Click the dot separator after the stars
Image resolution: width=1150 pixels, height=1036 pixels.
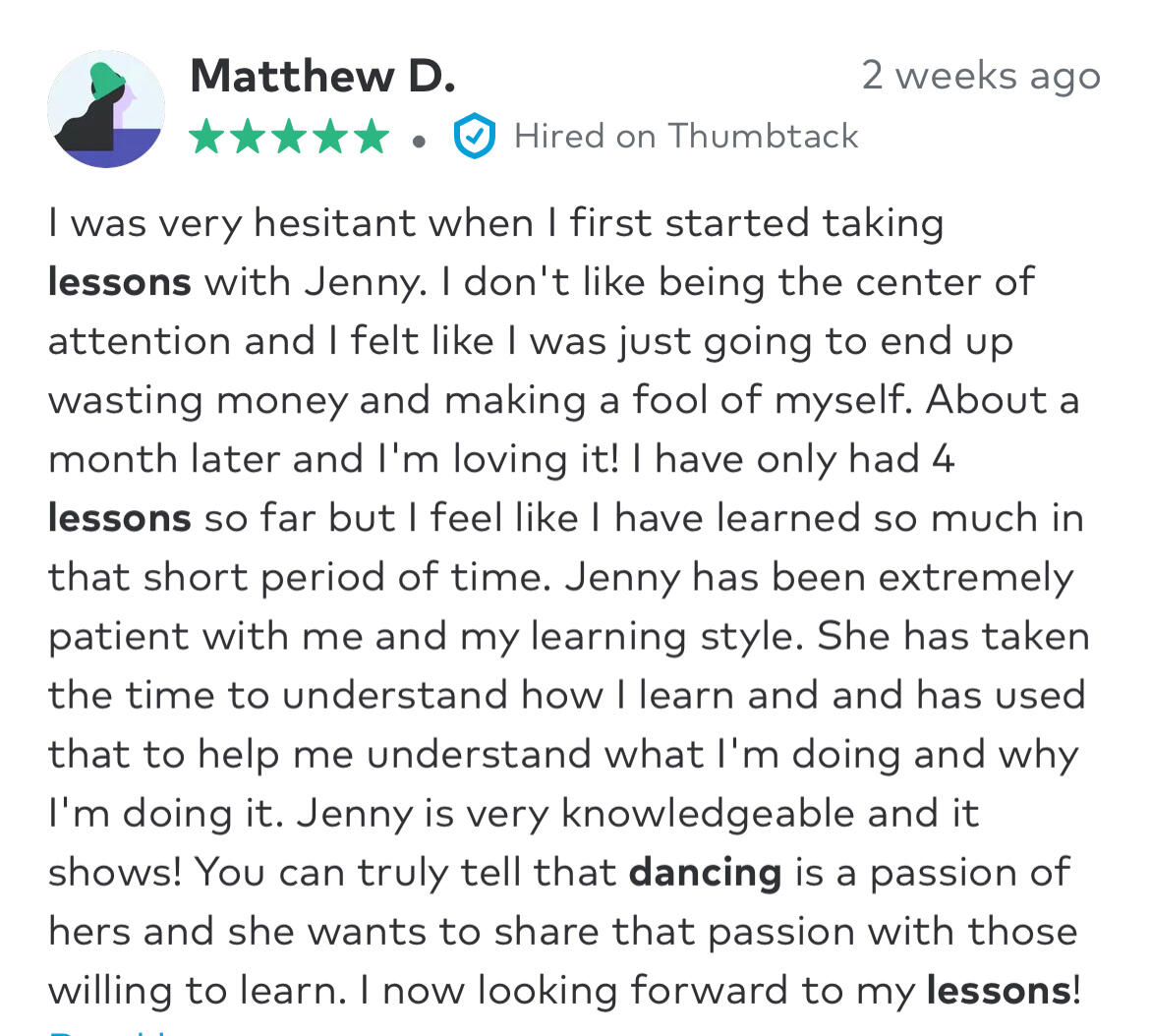pyautogui.click(x=419, y=142)
